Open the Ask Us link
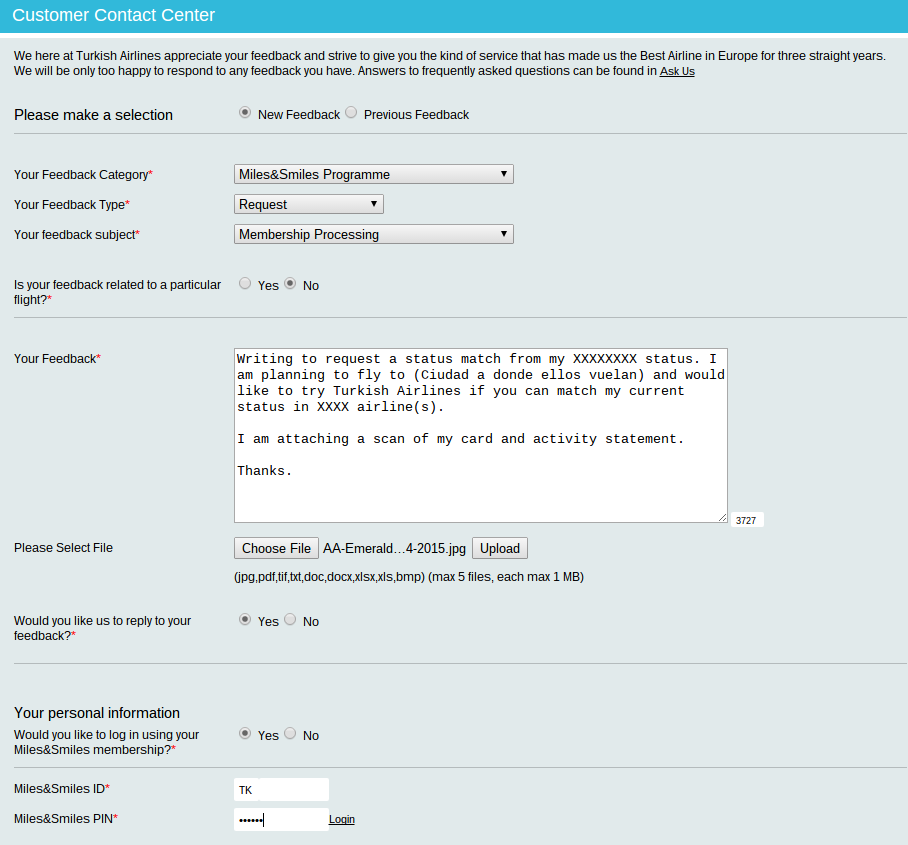Screen dimensions: 908x845 (677, 71)
